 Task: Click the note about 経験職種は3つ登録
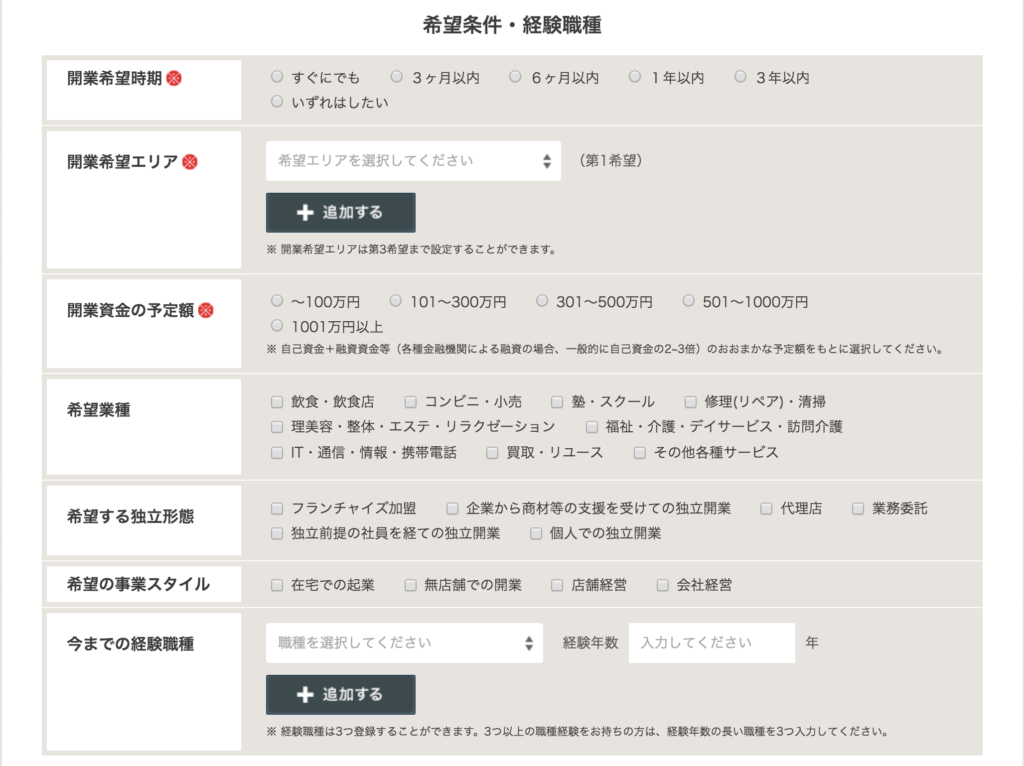tap(577, 731)
